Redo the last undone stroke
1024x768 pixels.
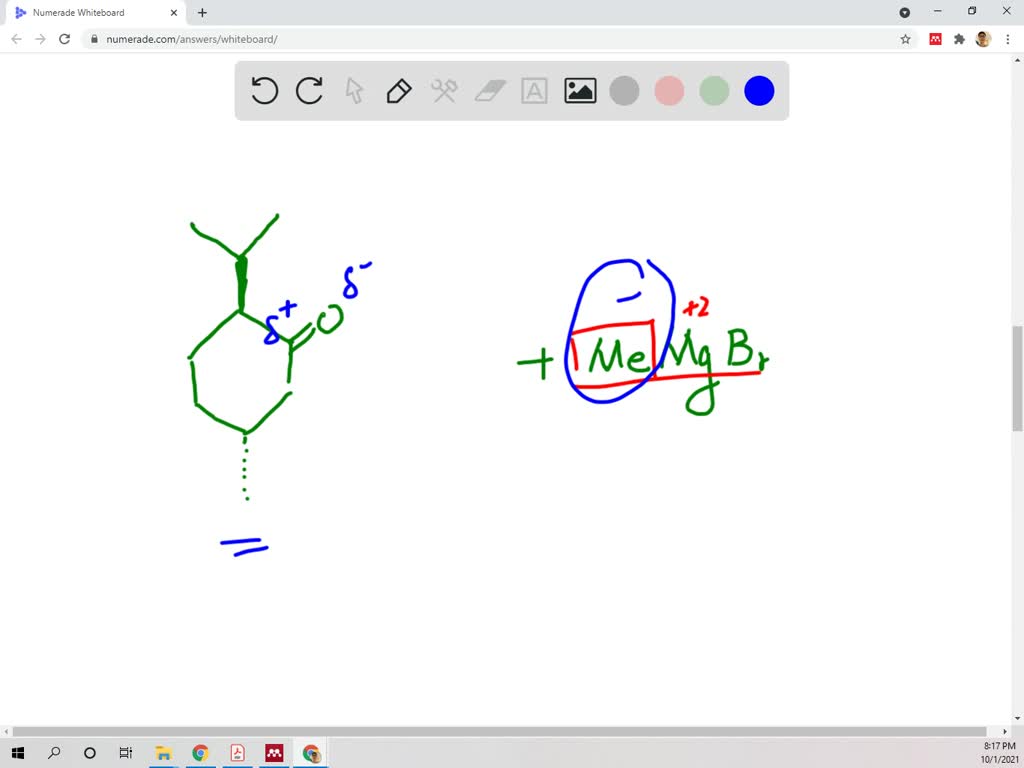309,90
